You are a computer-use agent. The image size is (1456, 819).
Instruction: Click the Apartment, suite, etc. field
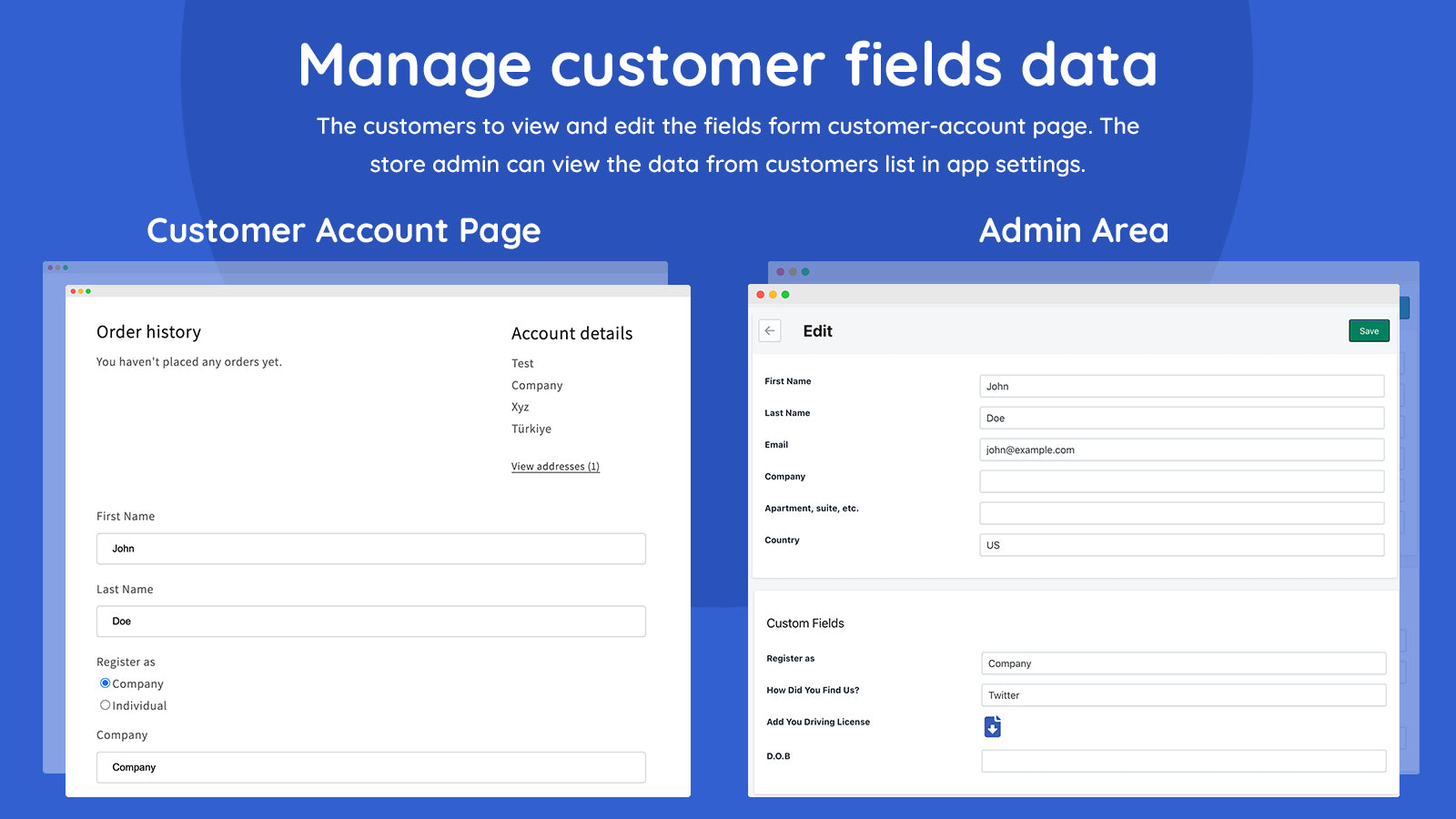click(x=1182, y=513)
